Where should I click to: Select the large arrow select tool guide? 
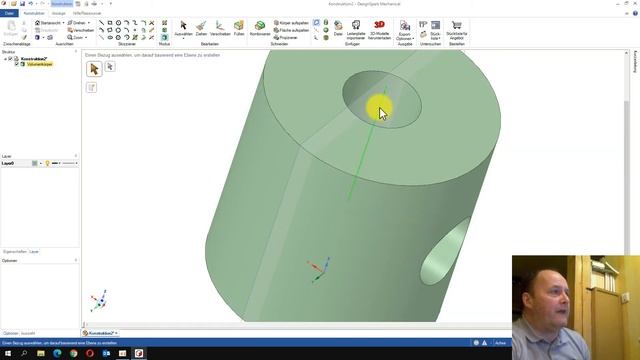[94, 69]
